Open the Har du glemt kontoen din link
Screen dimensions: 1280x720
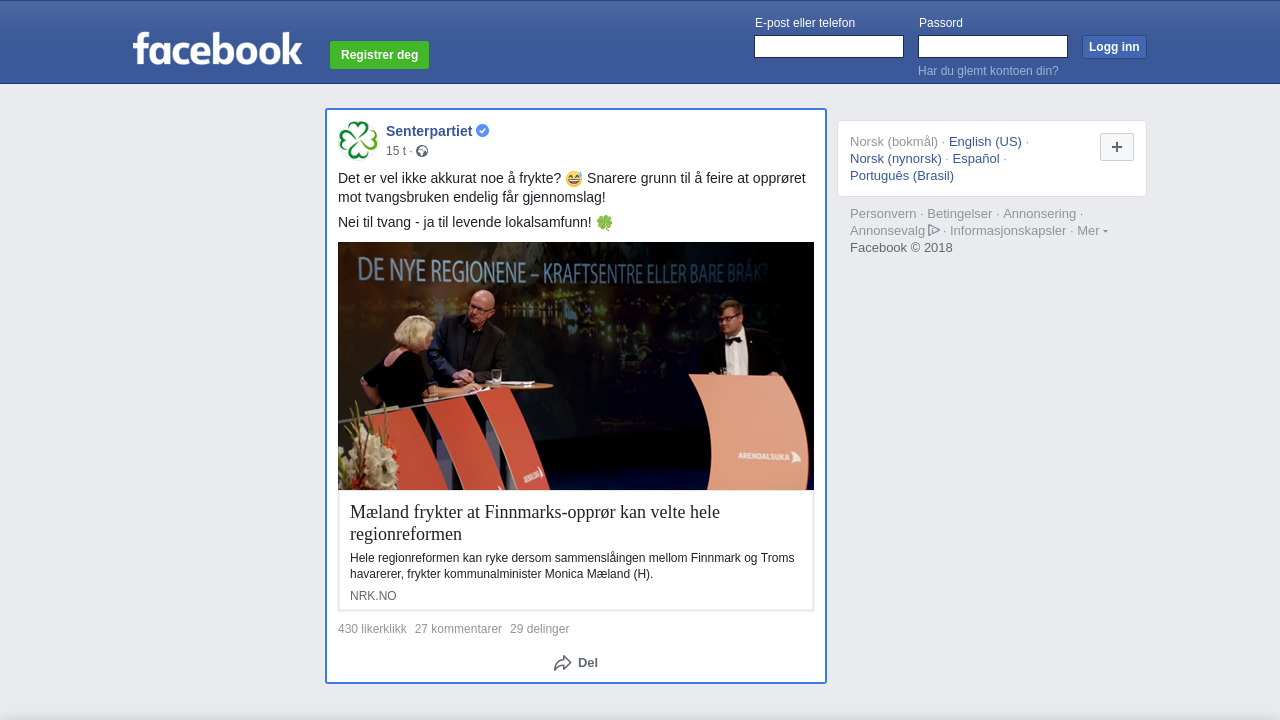988,71
